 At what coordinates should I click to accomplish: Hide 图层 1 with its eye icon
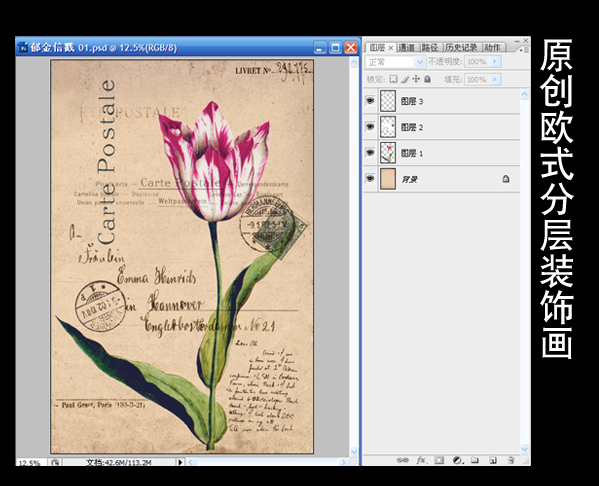tap(370, 152)
